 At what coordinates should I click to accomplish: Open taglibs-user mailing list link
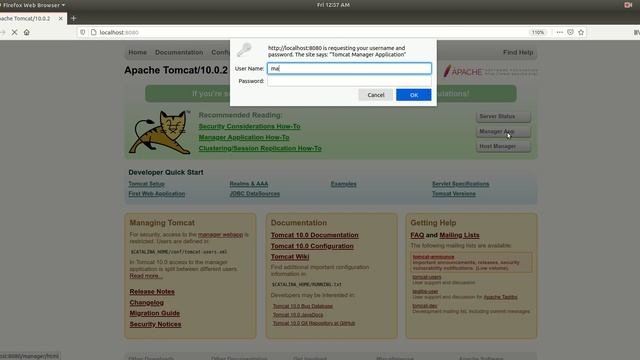pyautogui.click(x=425, y=292)
